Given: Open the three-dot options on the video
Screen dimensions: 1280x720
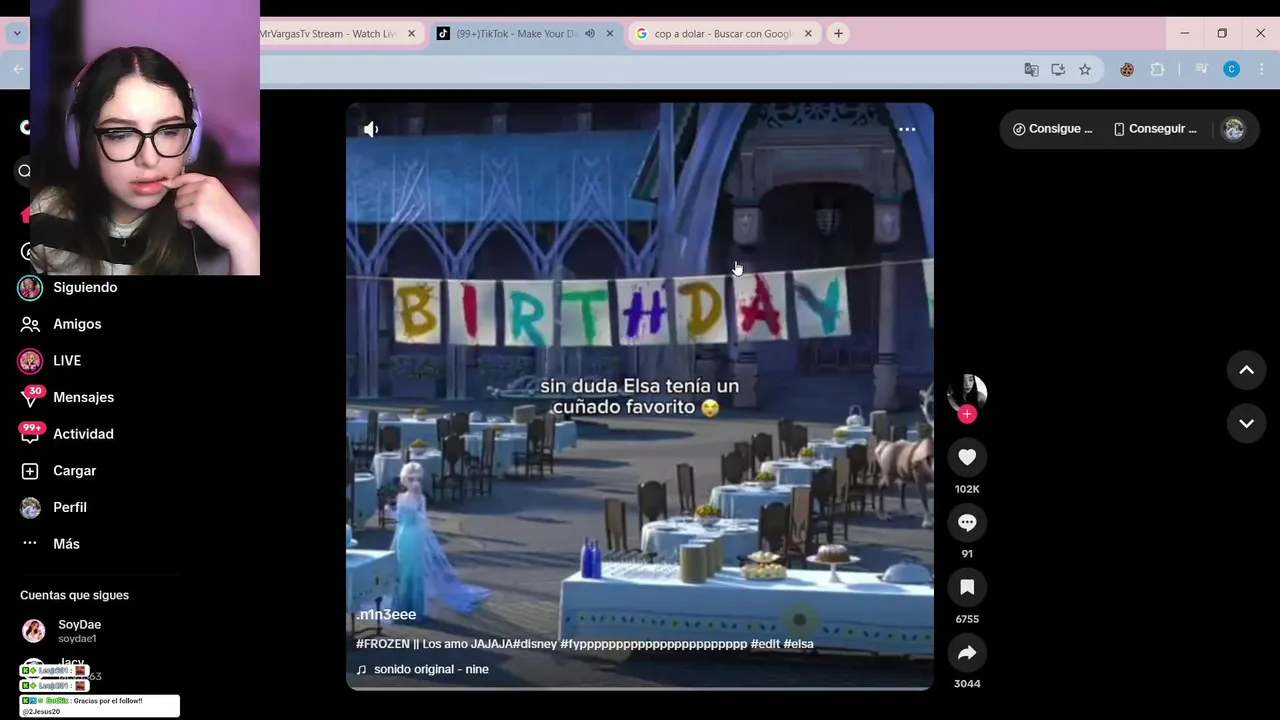Looking at the screenshot, I should tap(907, 129).
